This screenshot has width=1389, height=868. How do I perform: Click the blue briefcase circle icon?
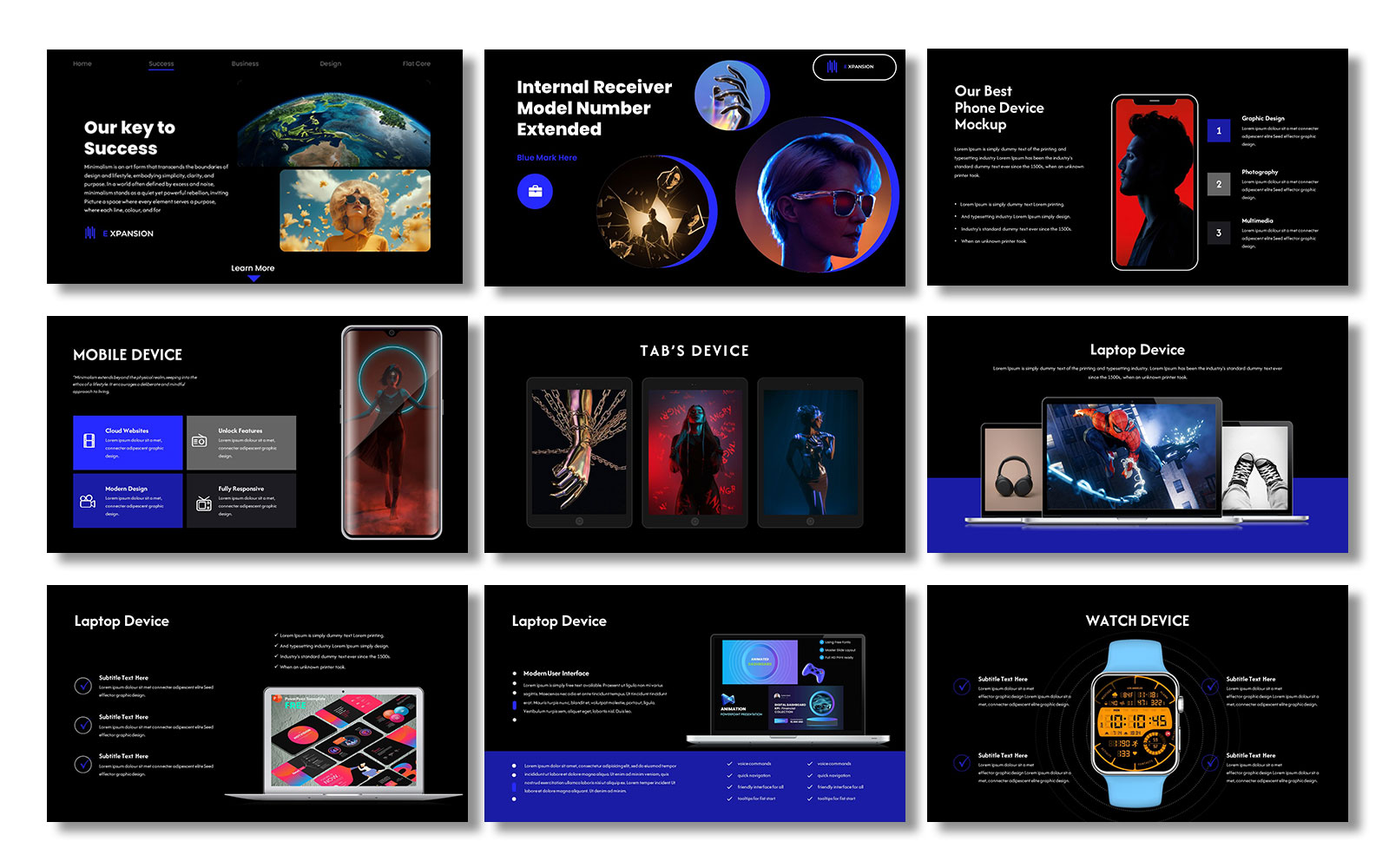tap(535, 192)
